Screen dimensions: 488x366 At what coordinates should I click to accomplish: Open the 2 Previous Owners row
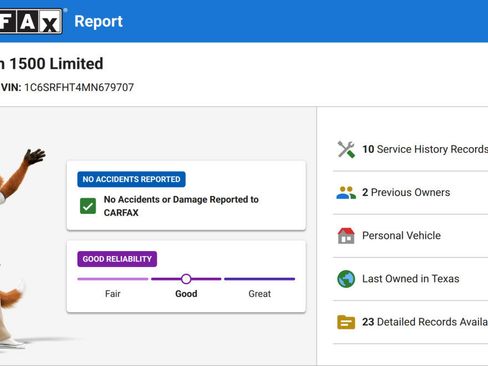click(411, 193)
